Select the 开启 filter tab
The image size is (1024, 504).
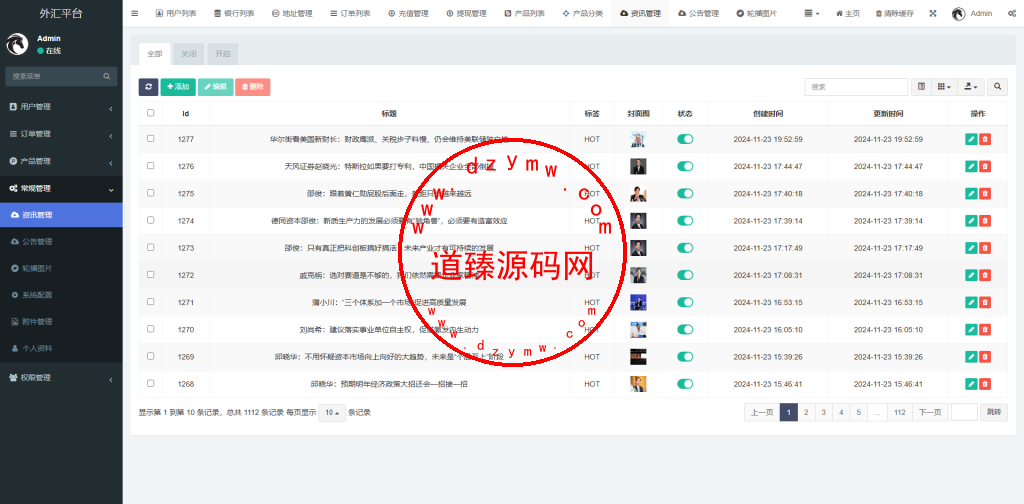click(x=223, y=54)
